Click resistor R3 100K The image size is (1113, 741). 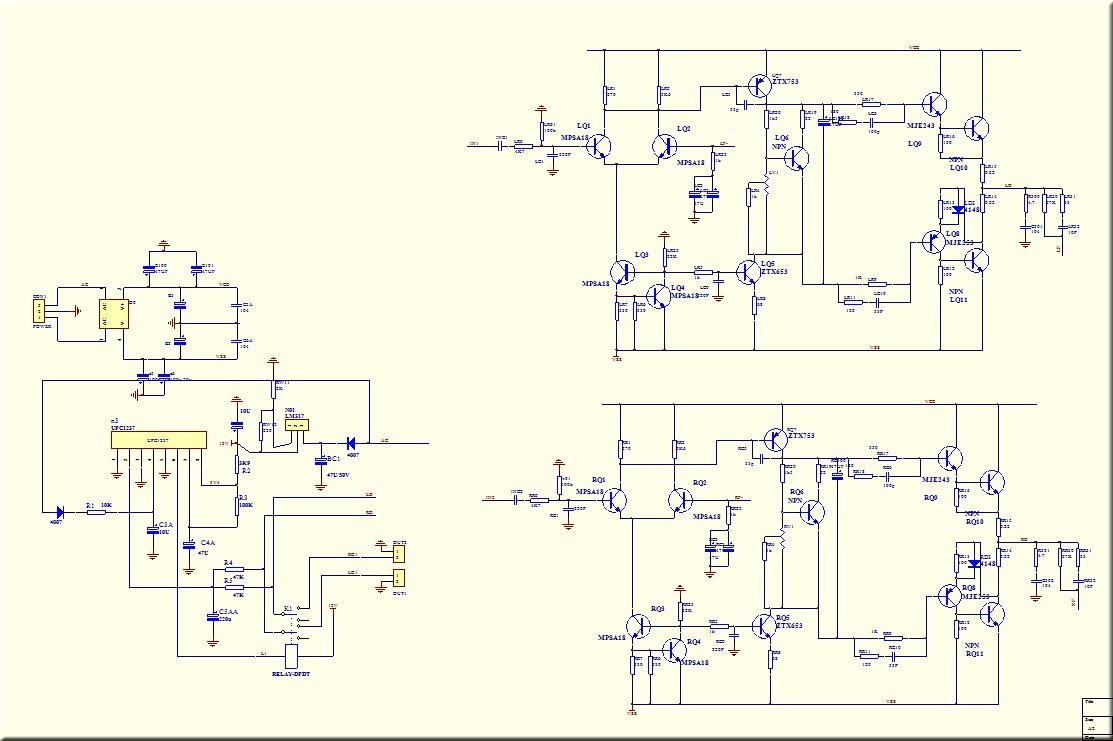[x=238, y=500]
